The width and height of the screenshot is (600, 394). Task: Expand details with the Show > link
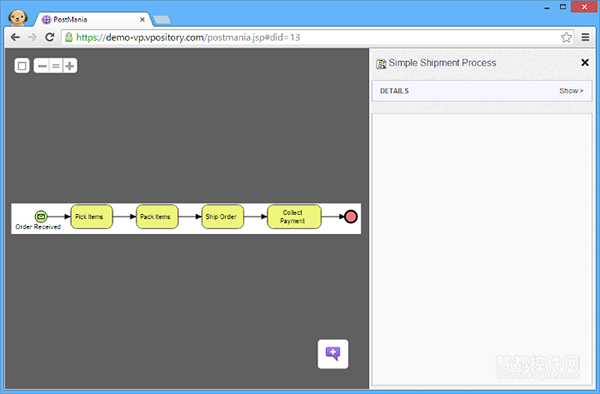pos(571,91)
